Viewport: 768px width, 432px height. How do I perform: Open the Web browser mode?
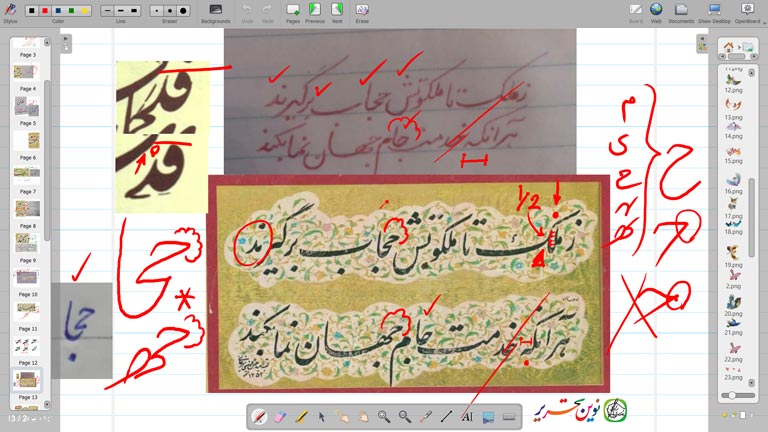click(656, 11)
